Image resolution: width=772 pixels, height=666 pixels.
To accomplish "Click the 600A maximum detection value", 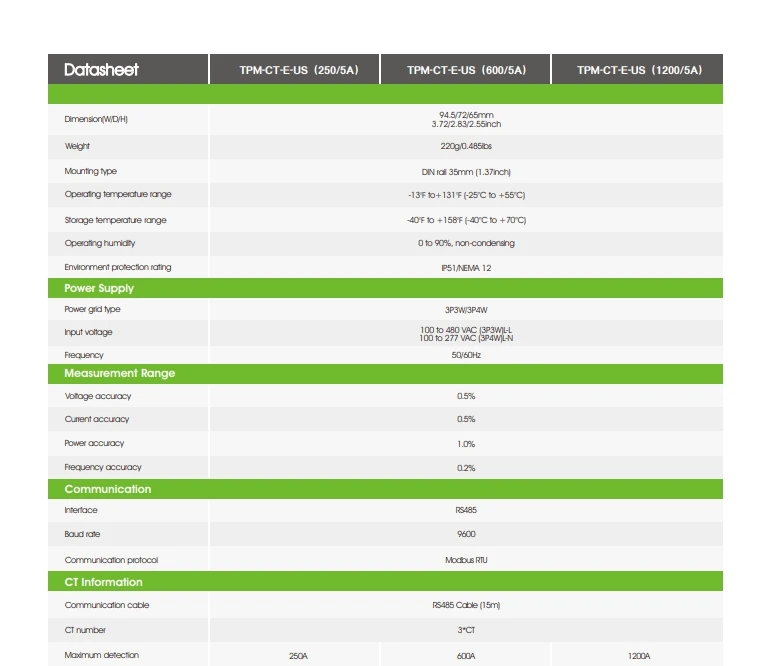I will pos(466,657).
